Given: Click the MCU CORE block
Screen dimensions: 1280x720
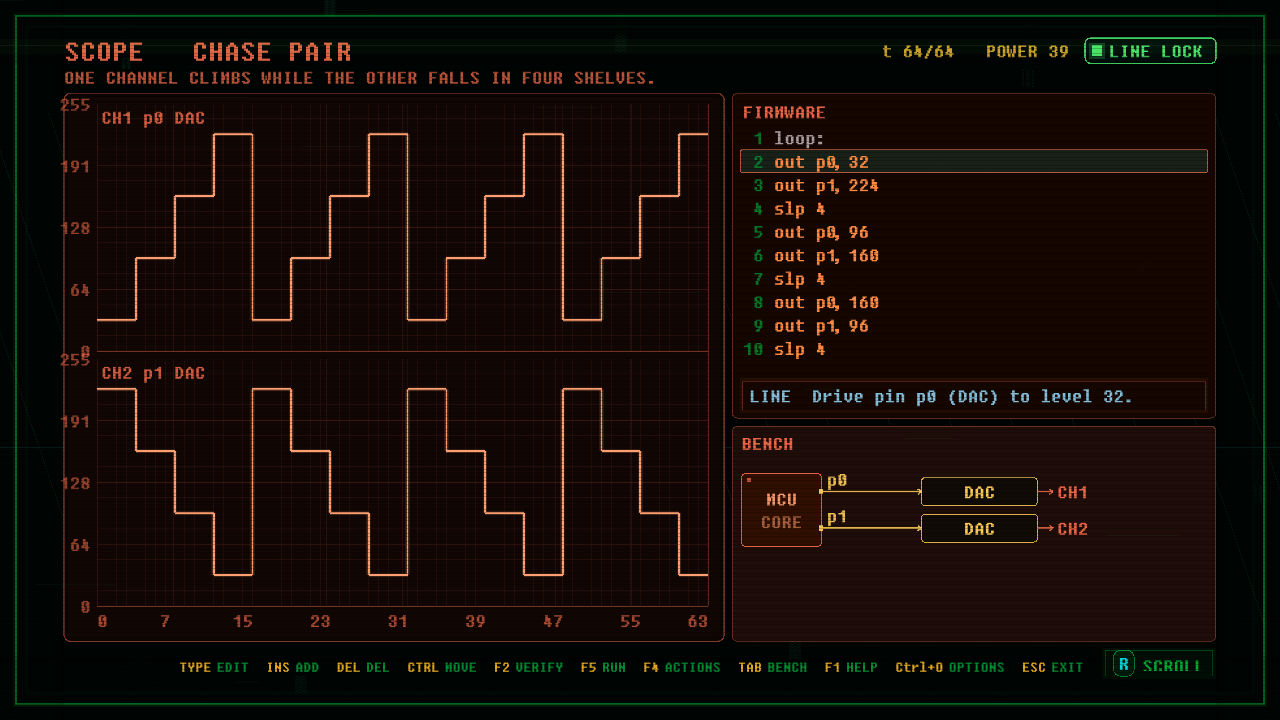Looking at the screenshot, I should [x=781, y=510].
